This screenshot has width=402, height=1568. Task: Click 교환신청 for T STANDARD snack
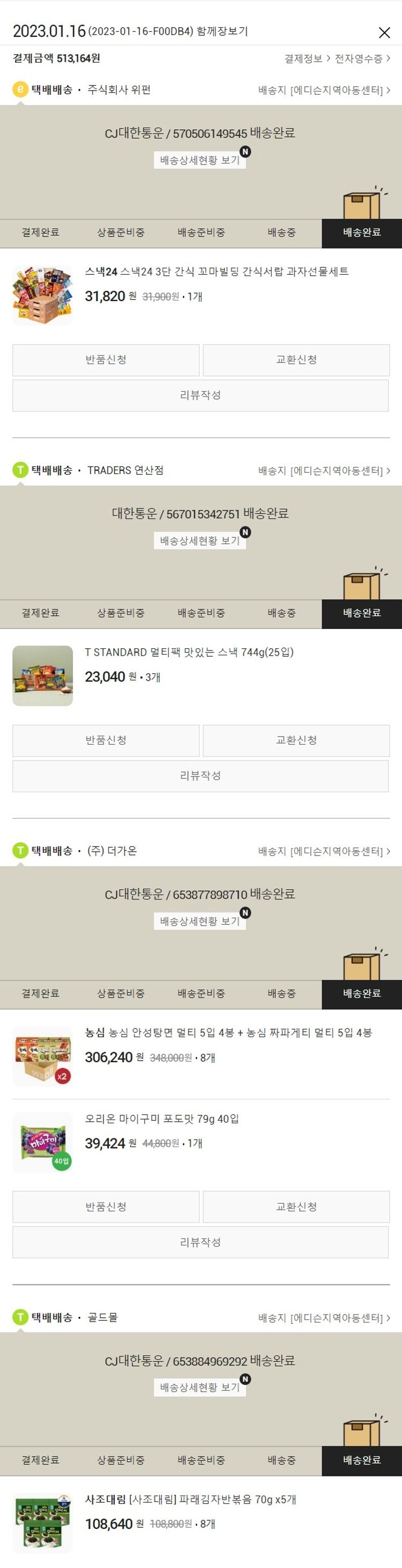coord(296,740)
